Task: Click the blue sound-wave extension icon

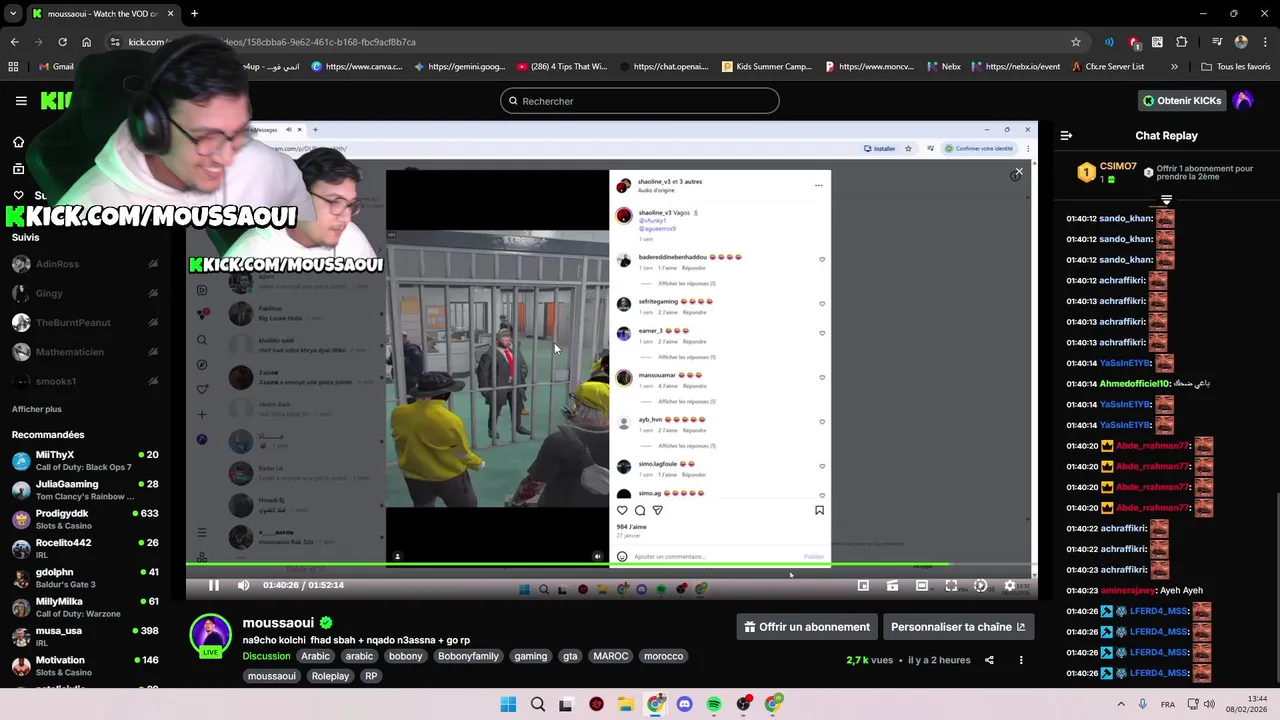Action: click(x=1108, y=42)
